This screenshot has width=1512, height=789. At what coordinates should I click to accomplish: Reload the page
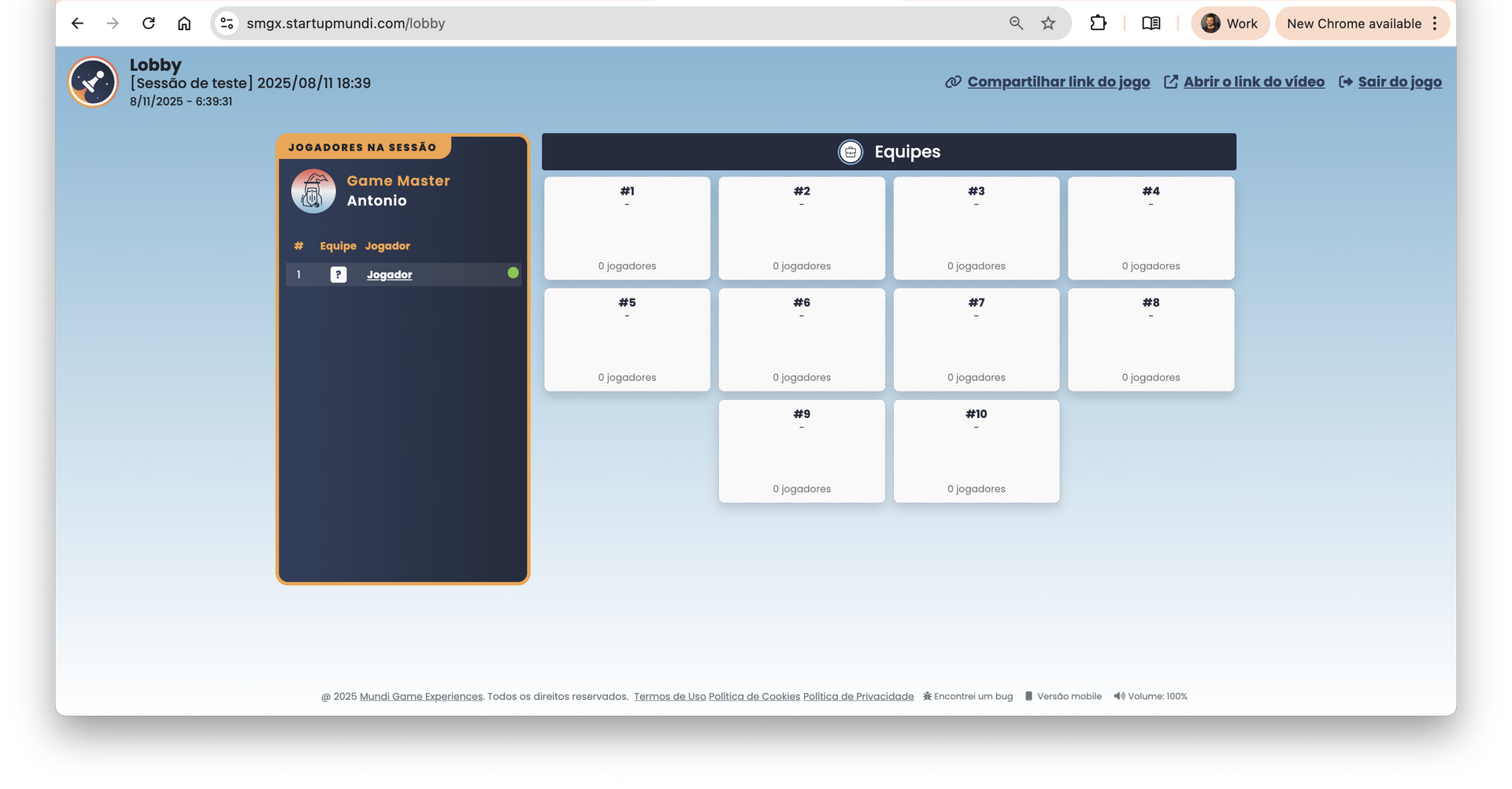coord(149,24)
